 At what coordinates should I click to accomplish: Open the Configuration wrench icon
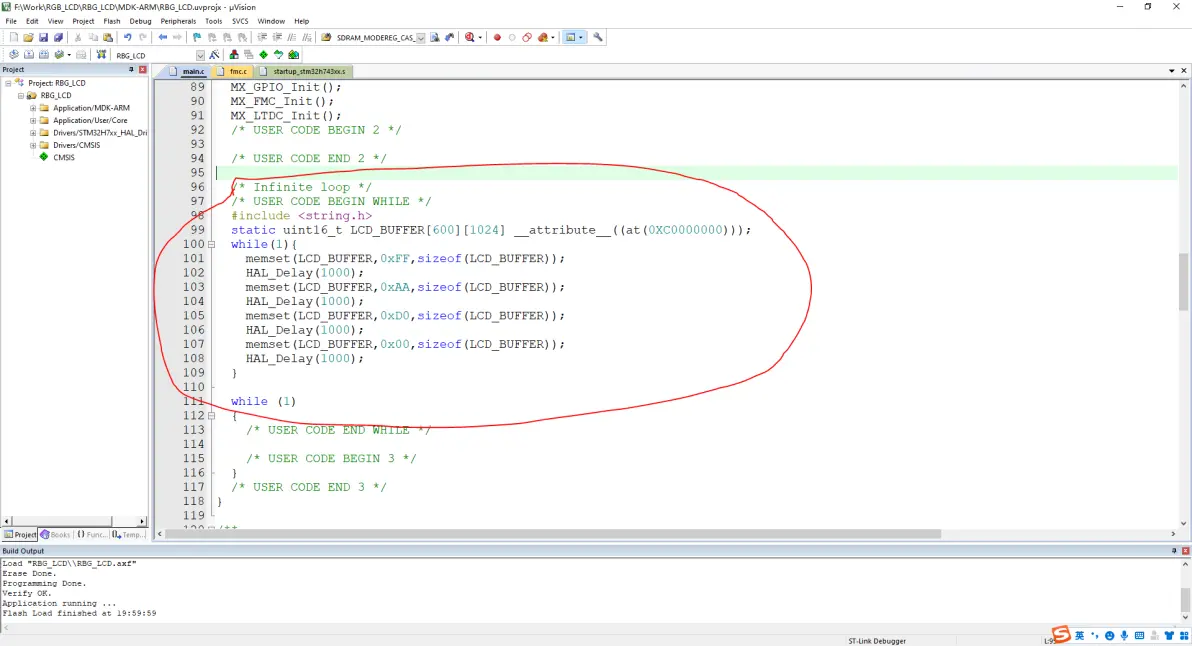(598, 37)
